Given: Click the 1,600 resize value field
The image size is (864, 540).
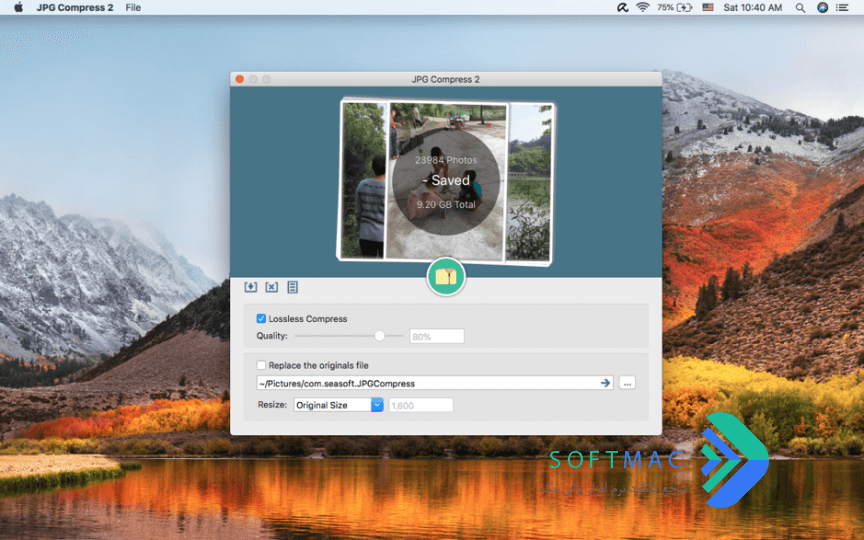Looking at the screenshot, I should coord(420,405).
